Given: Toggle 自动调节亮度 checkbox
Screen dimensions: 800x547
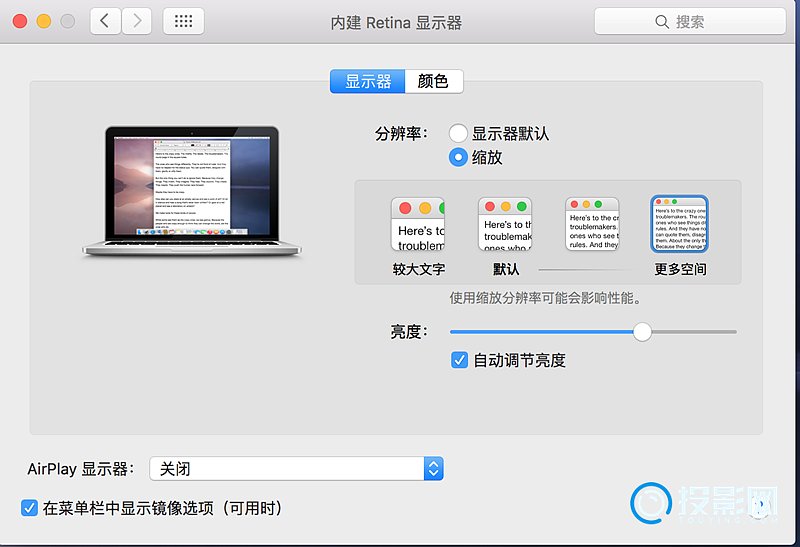Looking at the screenshot, I should click(x=459, y=360).
